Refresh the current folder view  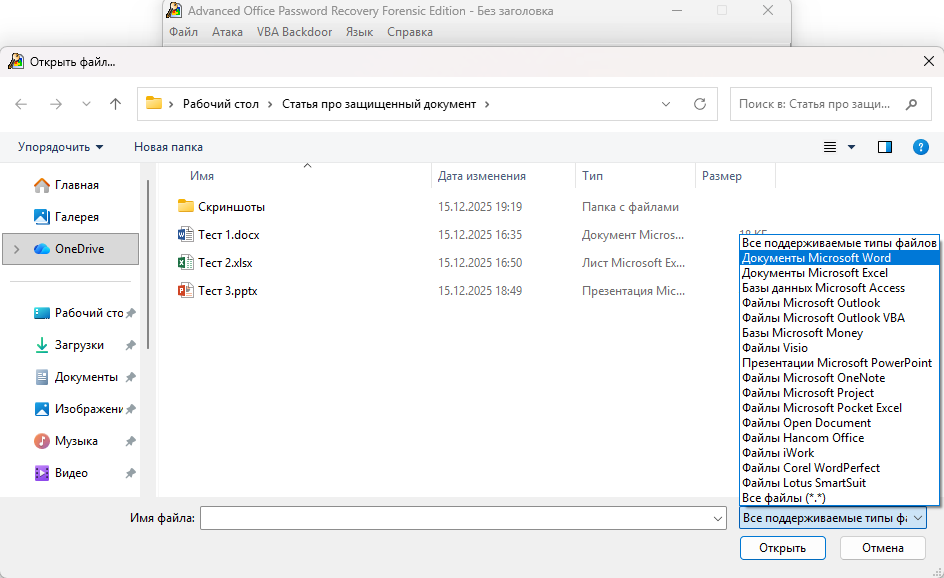coord(700,104)
